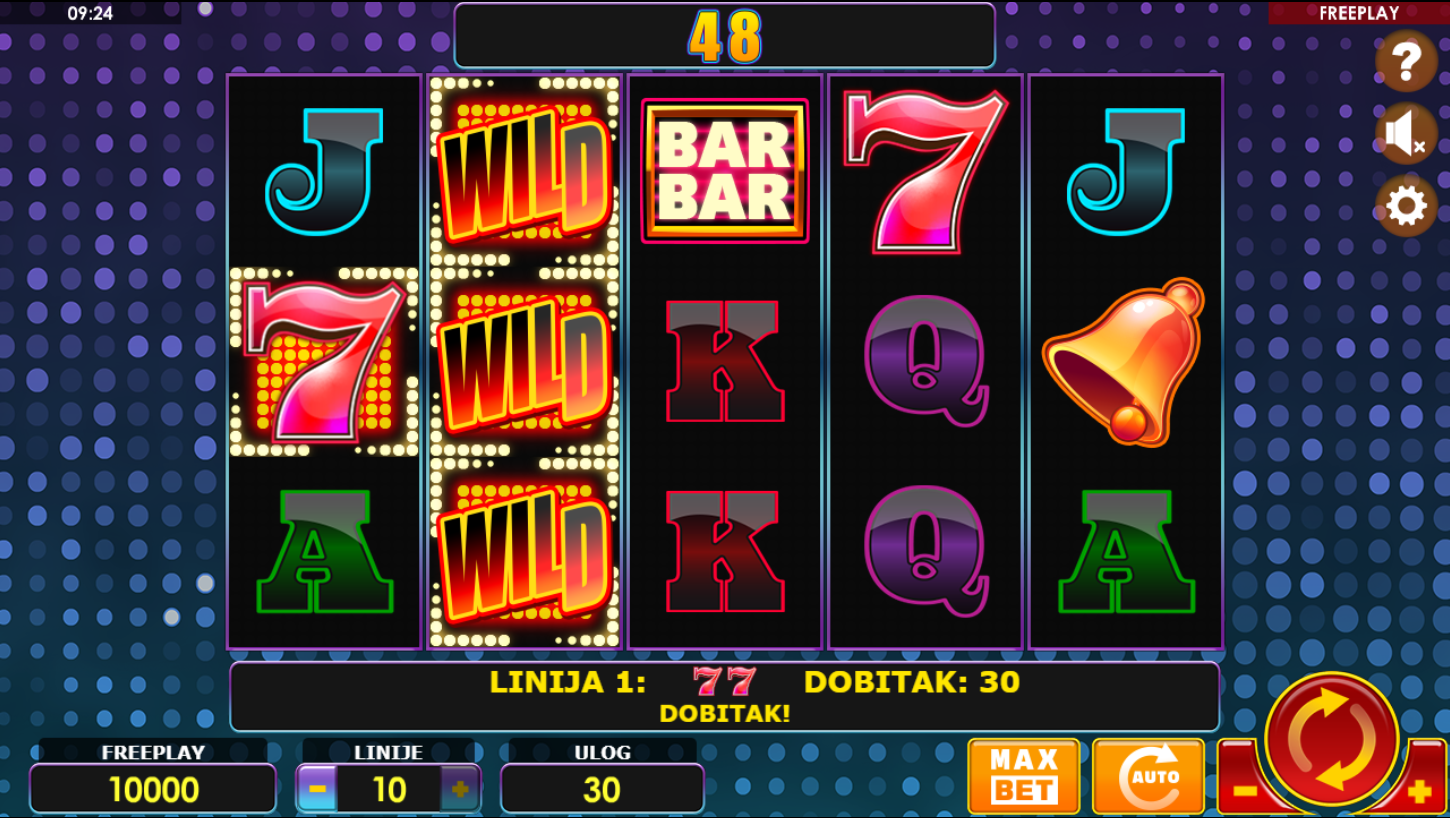The image size is (1450, 818).
Task: Click the ULOG bet value field
Action: tap(602, 789)
